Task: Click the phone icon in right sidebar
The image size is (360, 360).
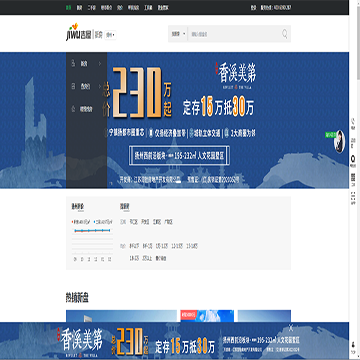Action: point(353,121)
